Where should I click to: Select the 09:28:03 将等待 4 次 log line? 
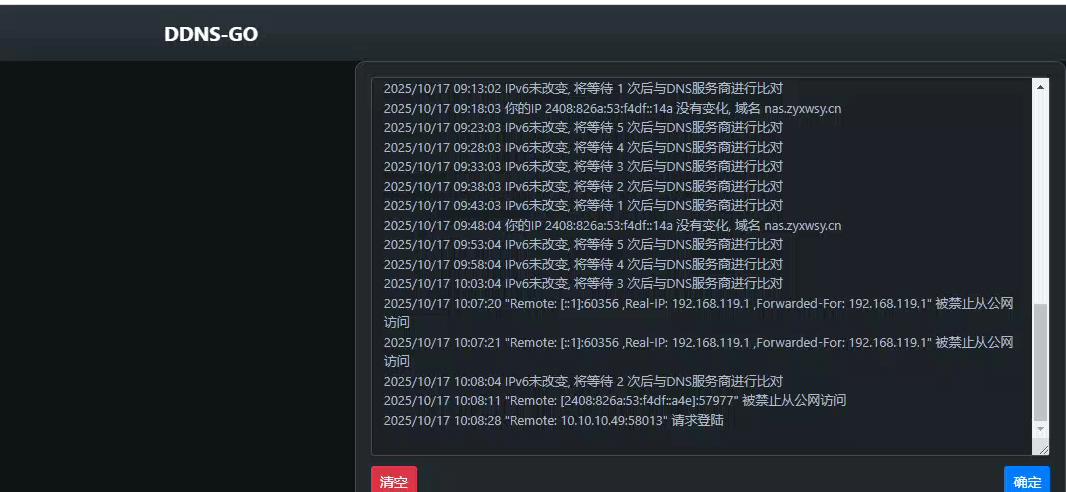583,147
